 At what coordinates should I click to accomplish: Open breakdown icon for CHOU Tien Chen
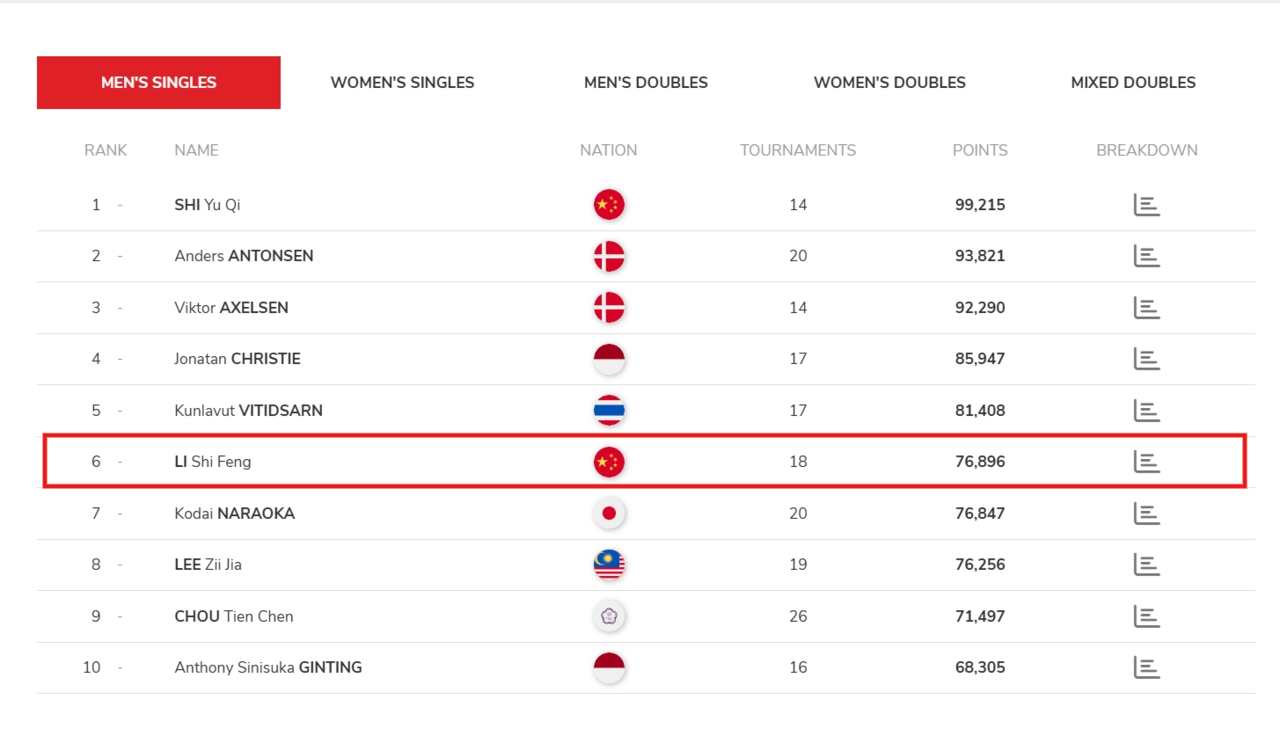[x=1146, y=617]
